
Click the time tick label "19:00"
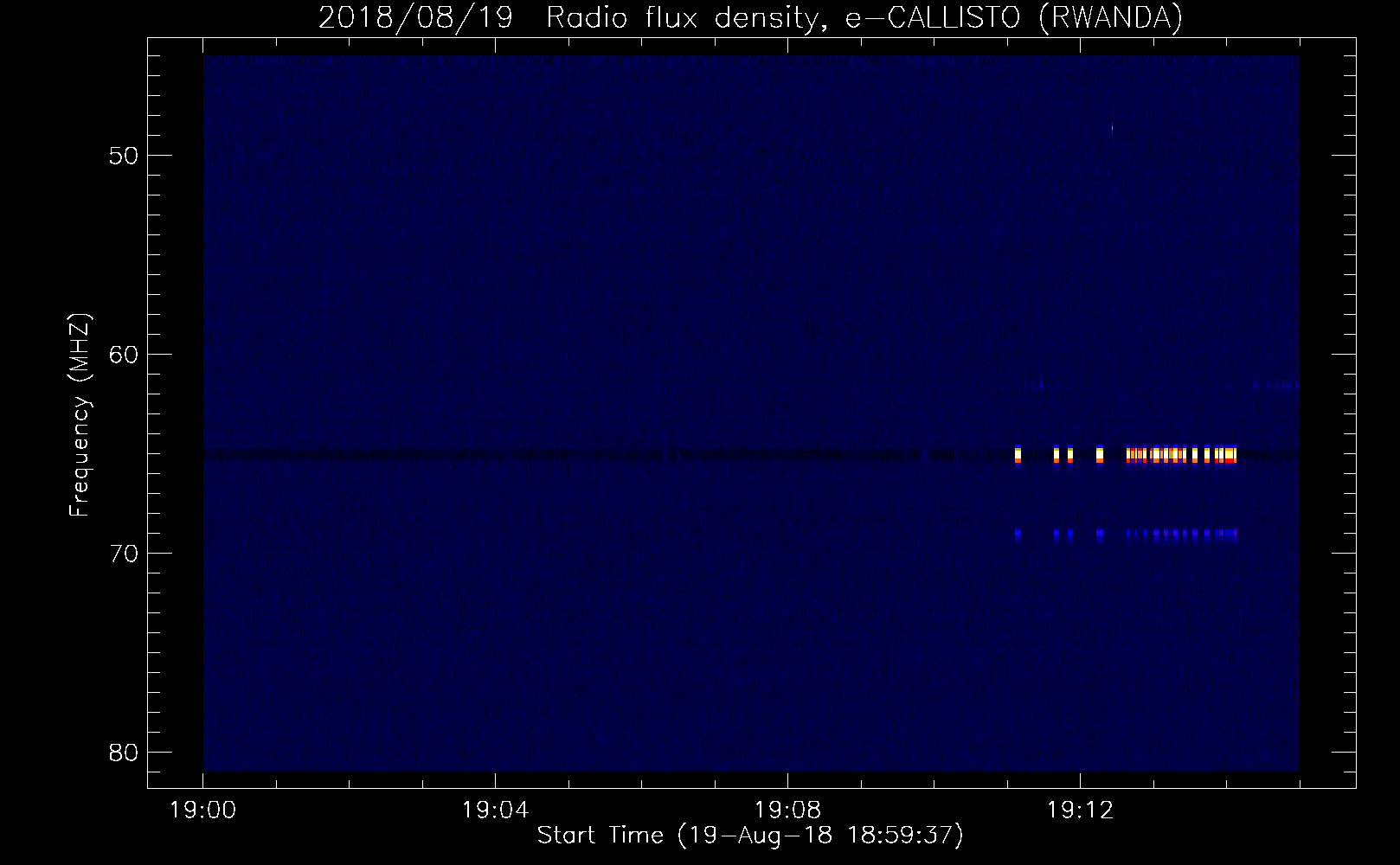coord(202,811)
